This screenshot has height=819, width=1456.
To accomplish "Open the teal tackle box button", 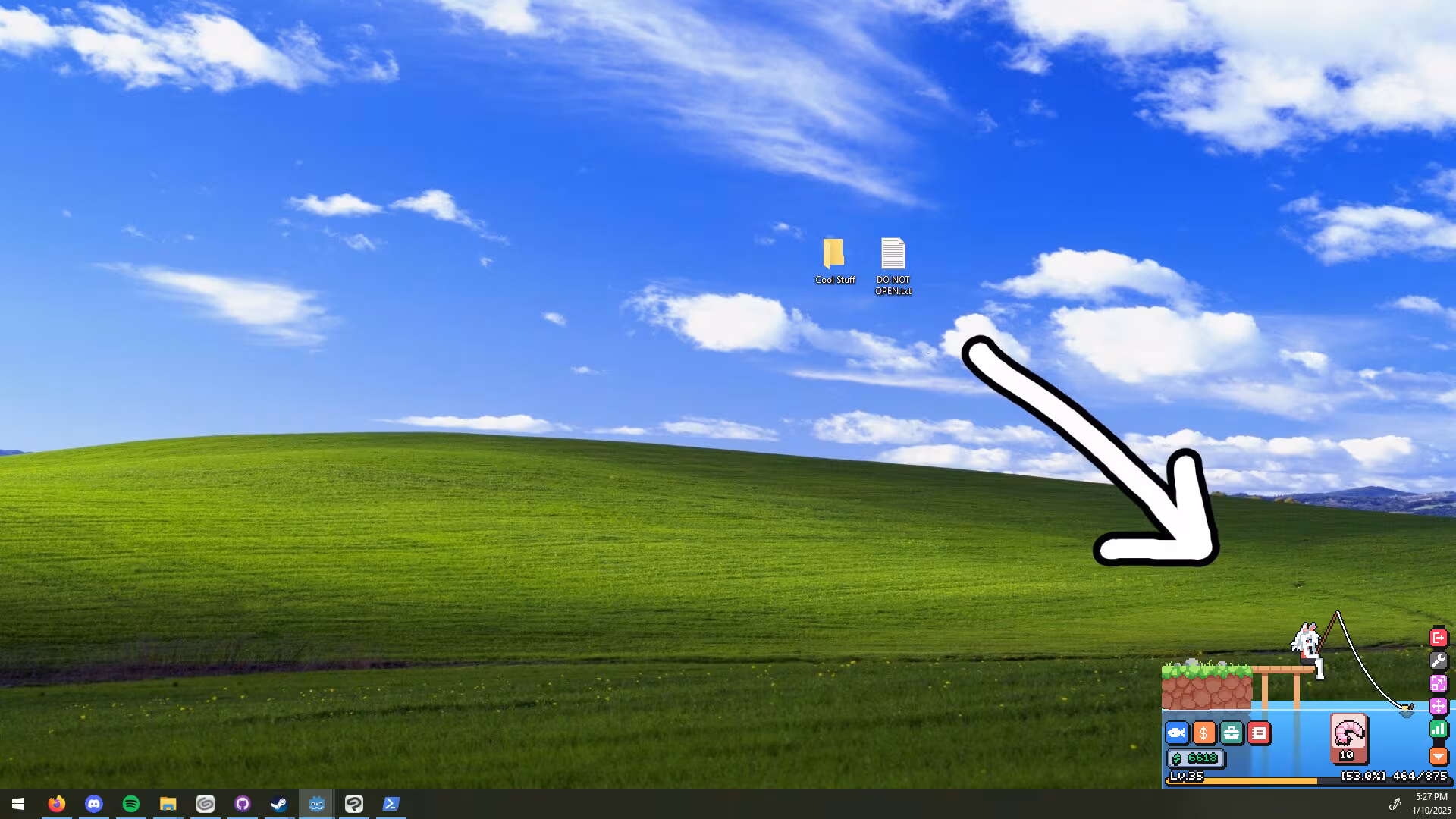I will tap(1231, 733).
